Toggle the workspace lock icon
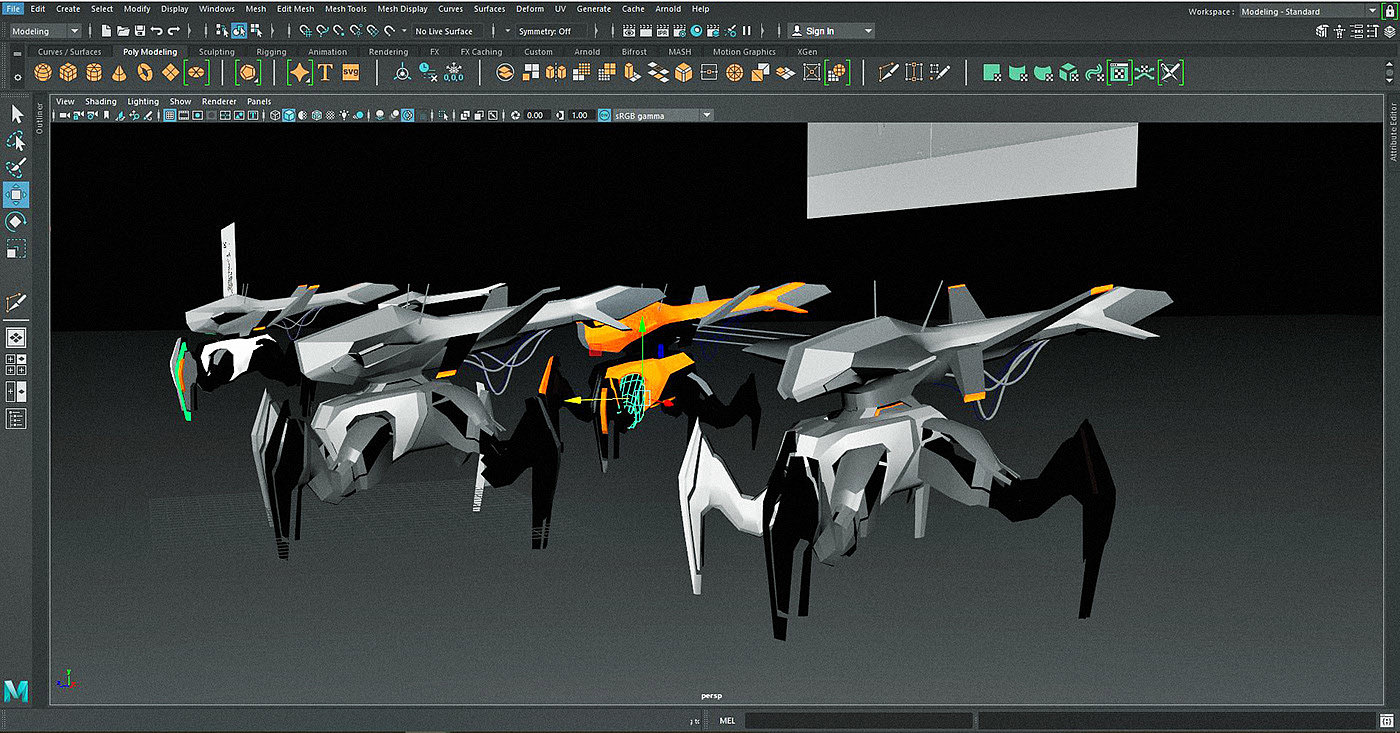This screenshot has height=733, width=1400. (1389, 10)
